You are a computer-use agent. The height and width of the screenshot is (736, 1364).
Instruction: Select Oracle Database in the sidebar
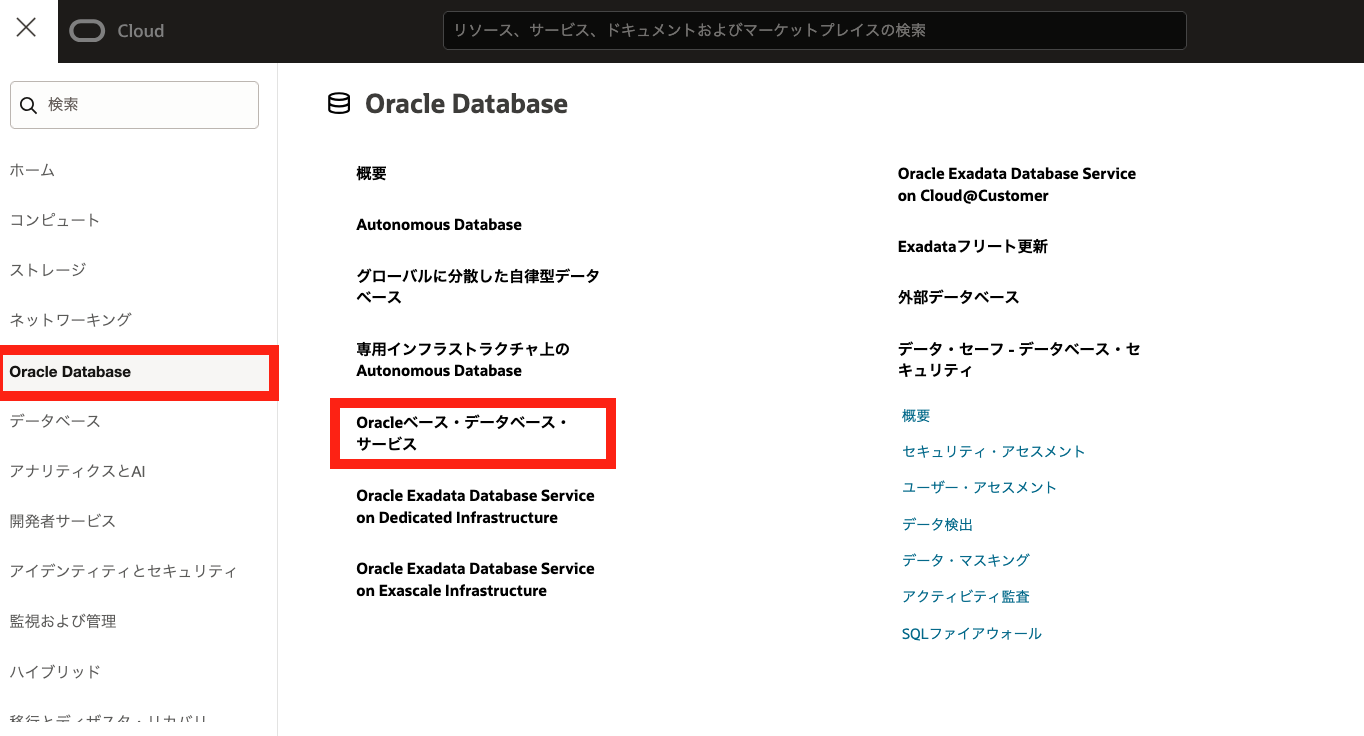coord(70,372)
